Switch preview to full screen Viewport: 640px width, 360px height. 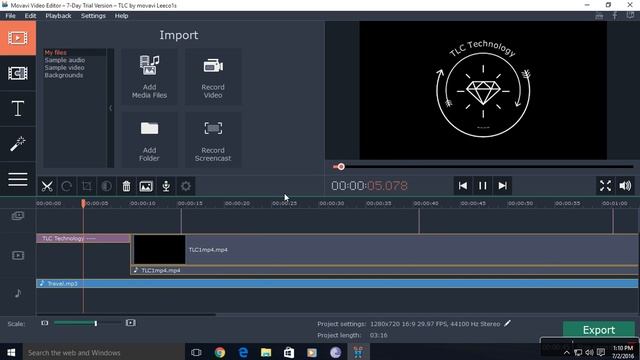(605, 186)
